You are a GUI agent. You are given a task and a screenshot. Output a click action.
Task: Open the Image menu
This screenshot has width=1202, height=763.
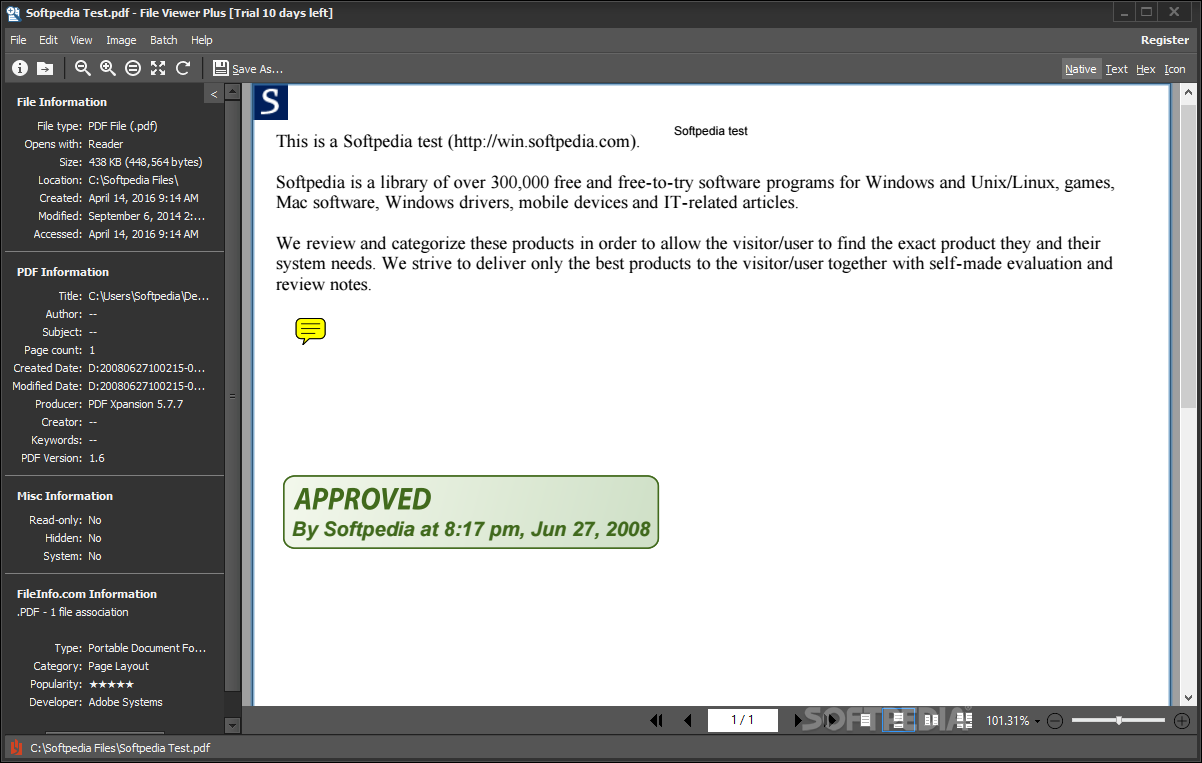(121, 40)
